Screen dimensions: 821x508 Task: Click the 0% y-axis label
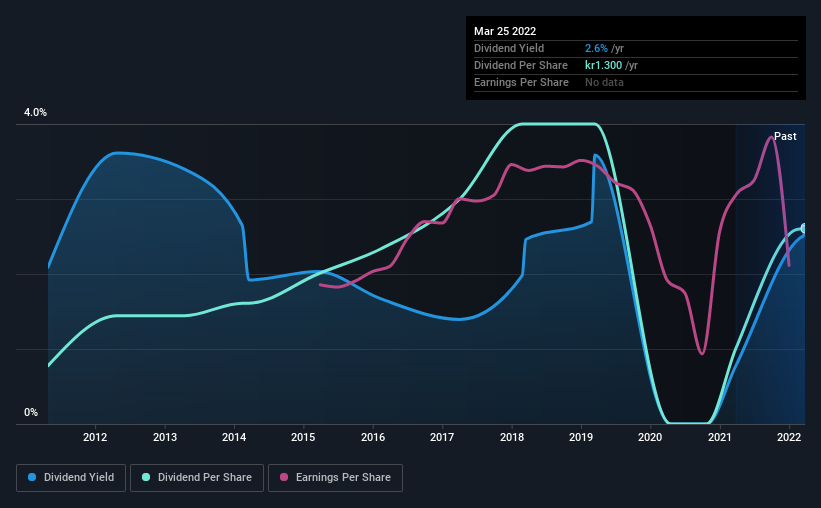click(31, 412)
